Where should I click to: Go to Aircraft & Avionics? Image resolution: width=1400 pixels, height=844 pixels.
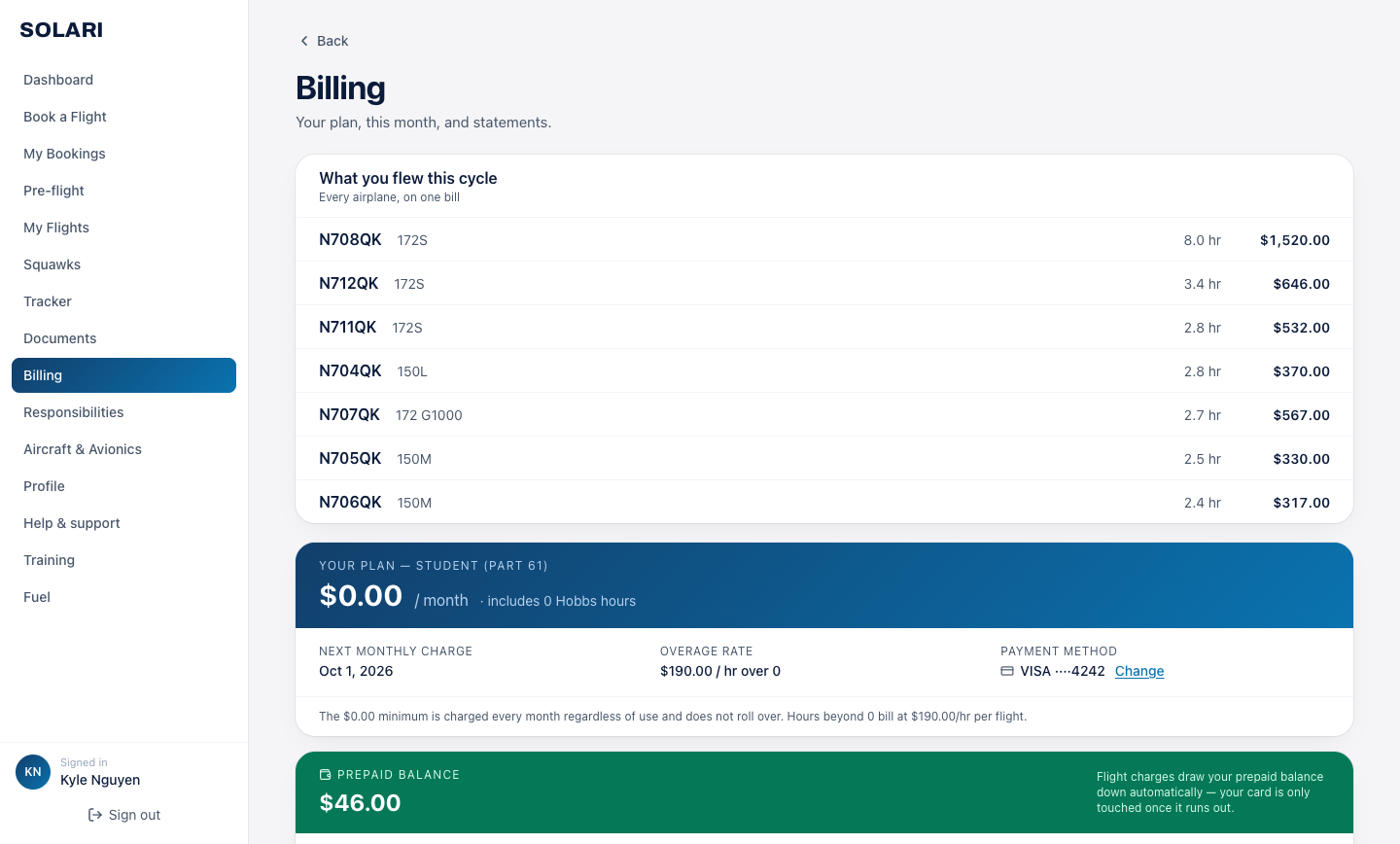(x=123, y=449)
